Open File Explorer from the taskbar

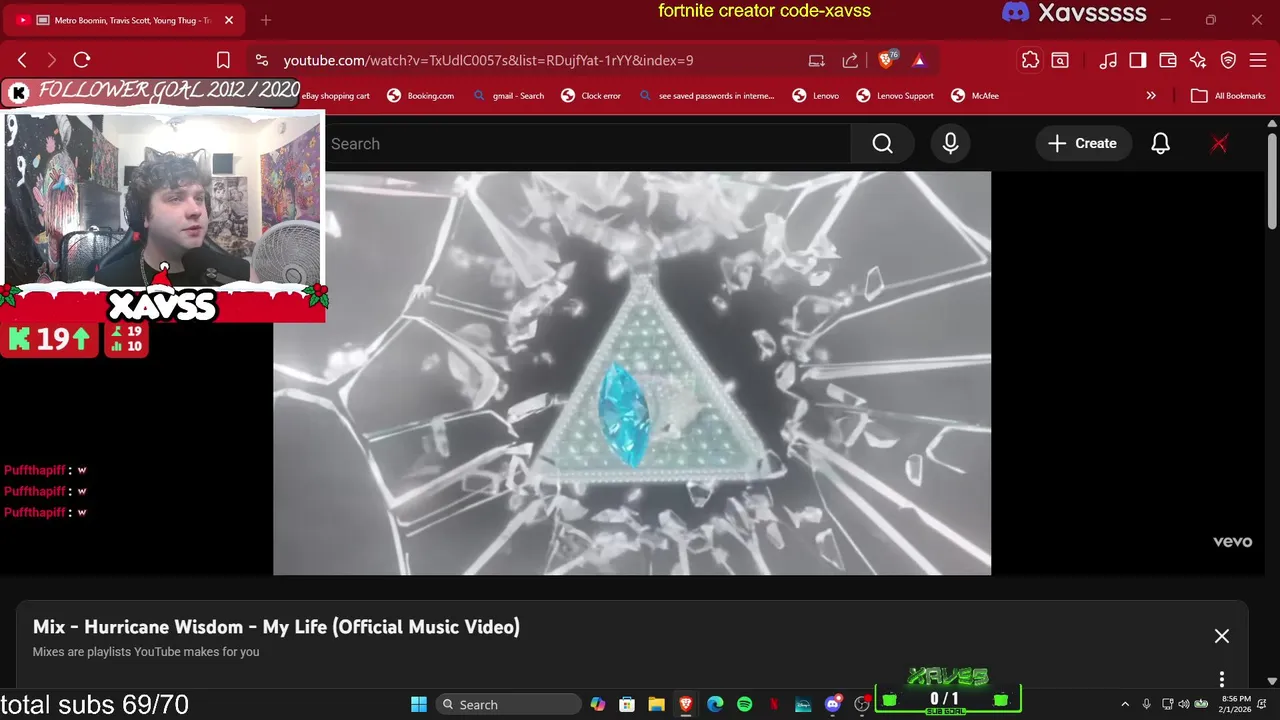[656, 704]
